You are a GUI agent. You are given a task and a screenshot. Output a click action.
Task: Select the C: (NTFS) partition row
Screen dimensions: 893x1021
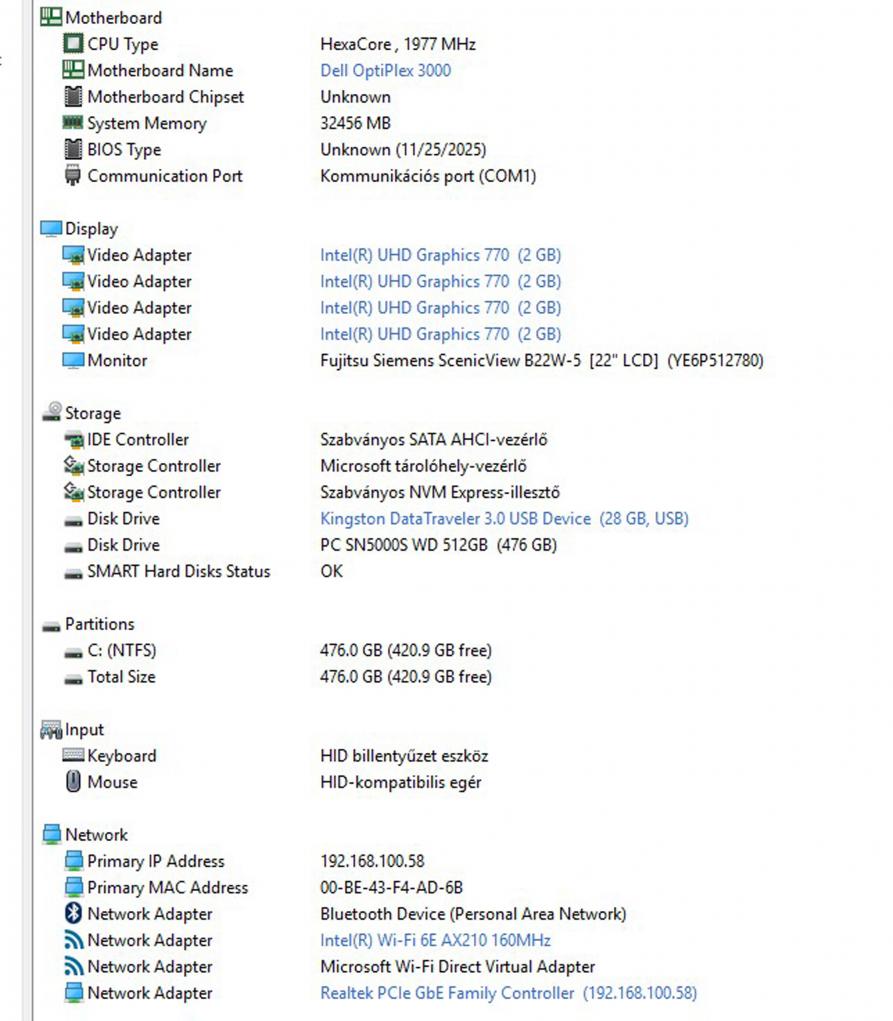pos(121,651)
